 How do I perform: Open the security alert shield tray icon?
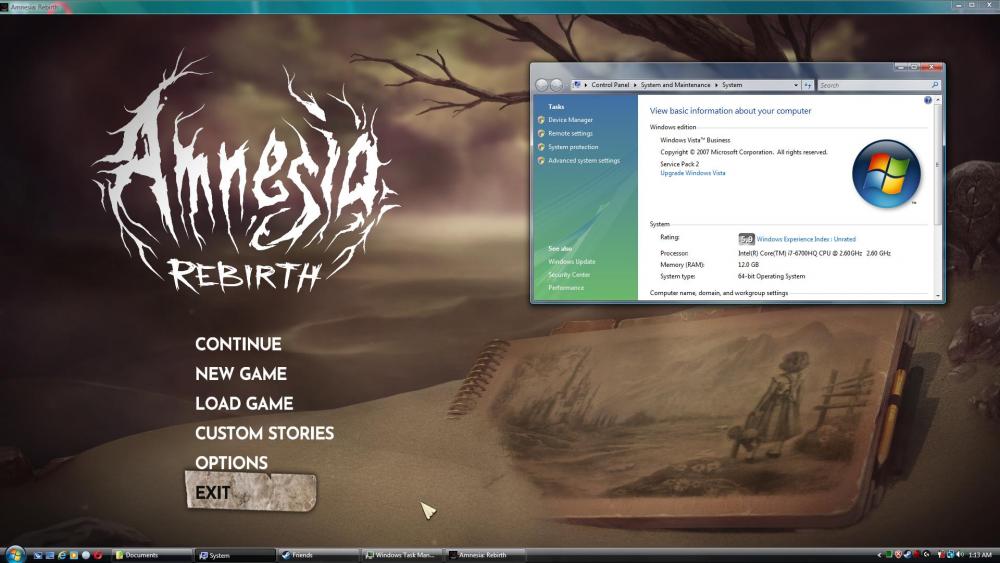pos(898,555)
